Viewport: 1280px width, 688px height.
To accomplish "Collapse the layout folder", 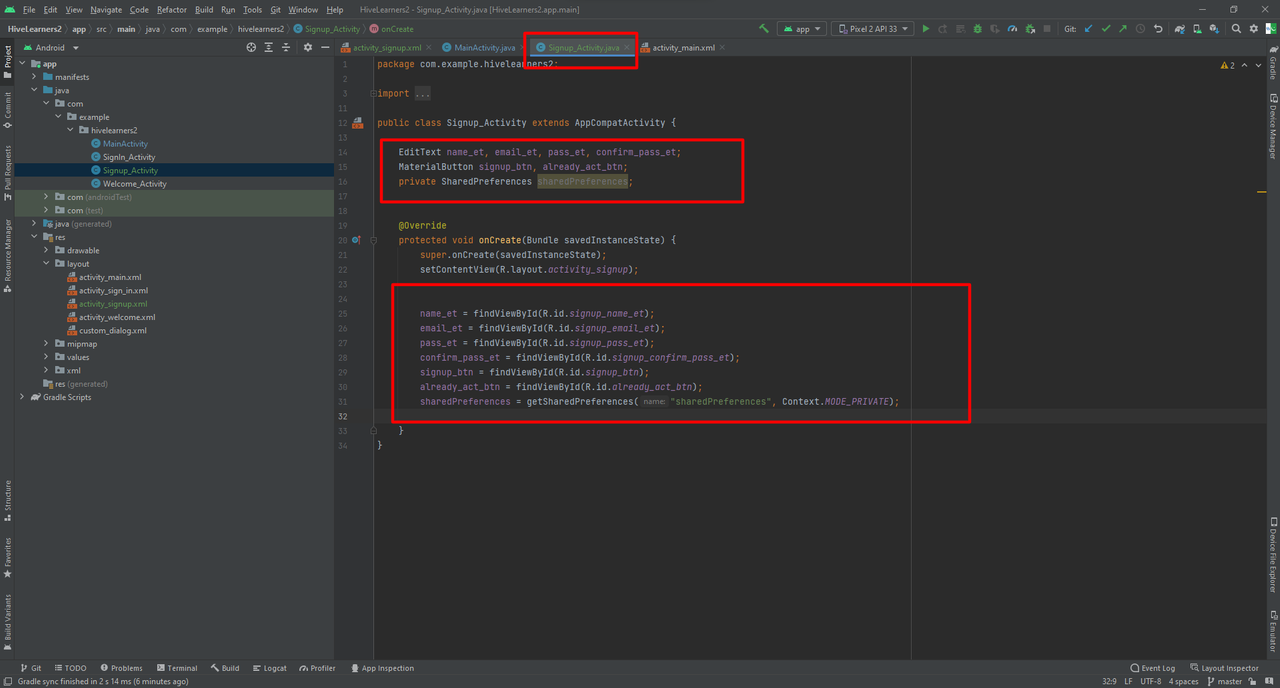I will coord(46,264).
